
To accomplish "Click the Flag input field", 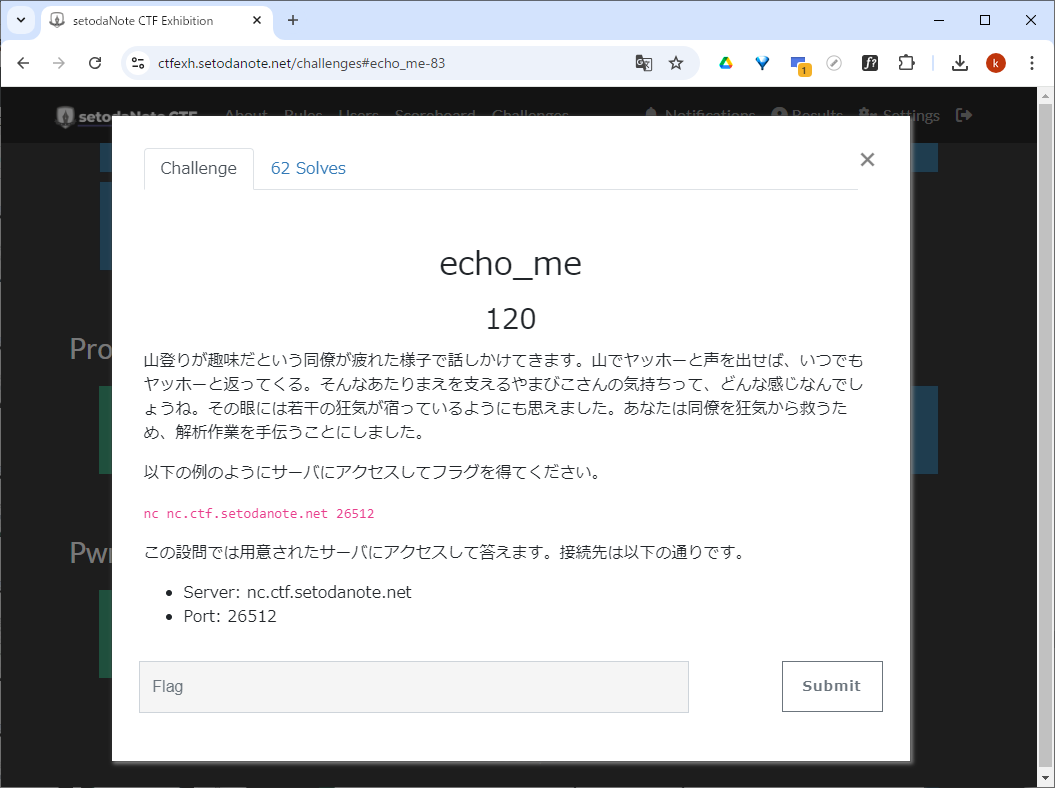I will [x=414, y=686].
